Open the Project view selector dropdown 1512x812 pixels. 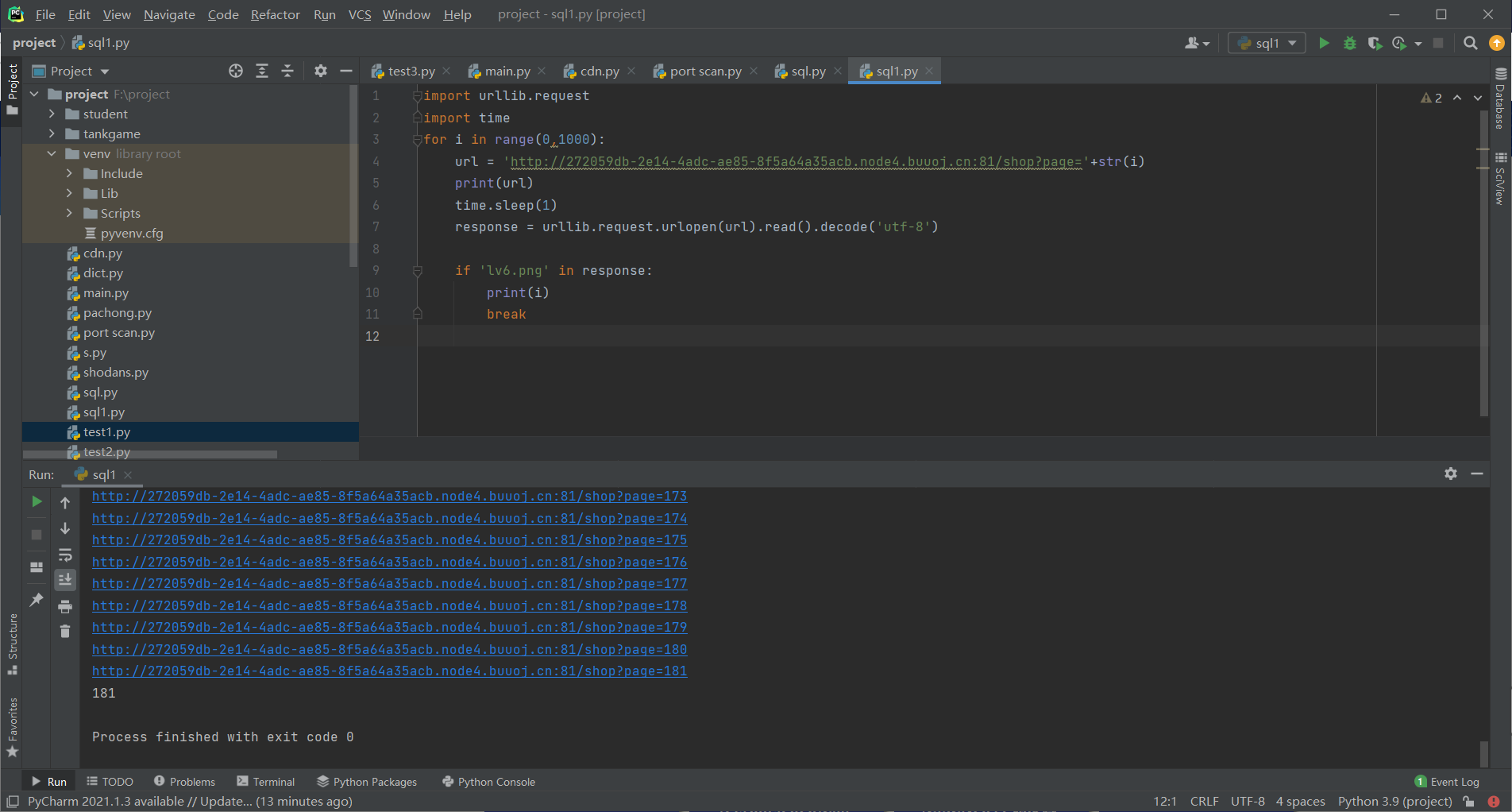click(70, 71)
